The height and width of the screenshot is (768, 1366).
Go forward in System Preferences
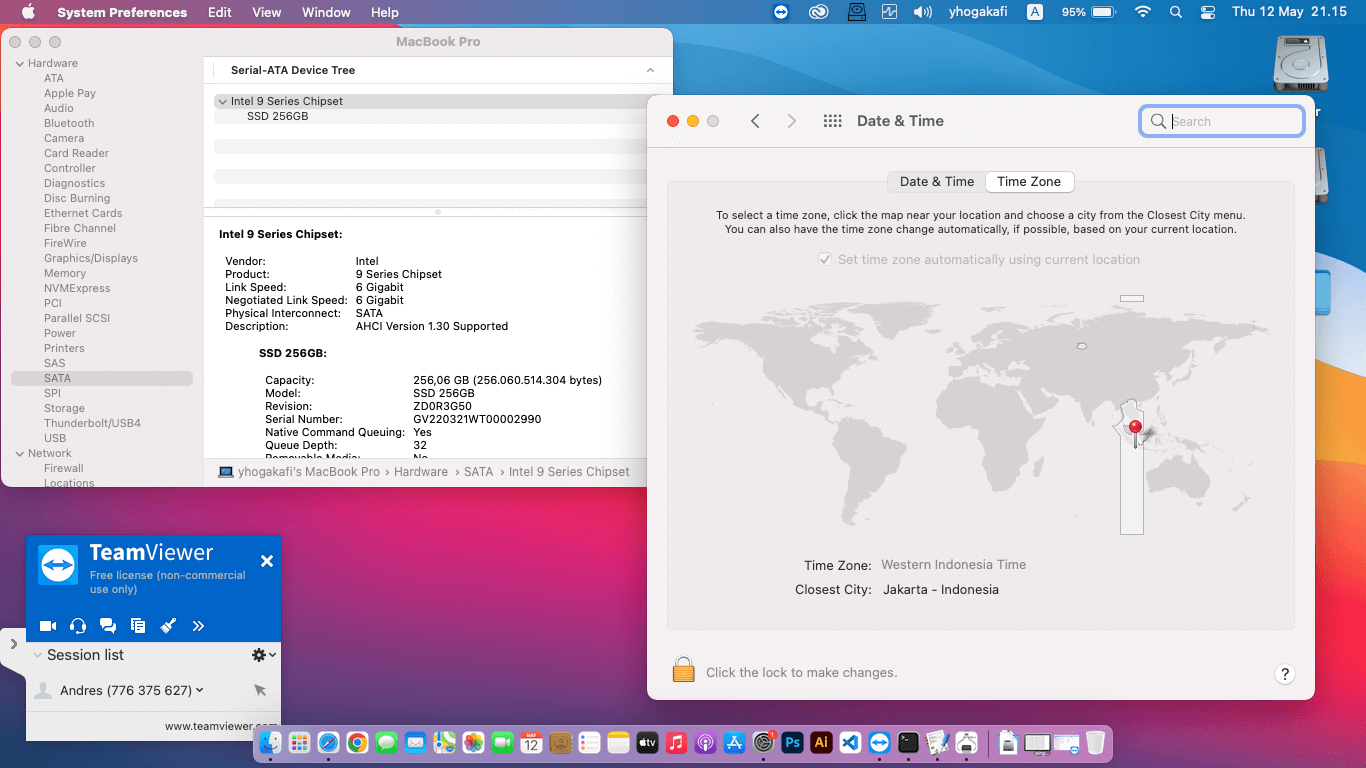[791, 121]
